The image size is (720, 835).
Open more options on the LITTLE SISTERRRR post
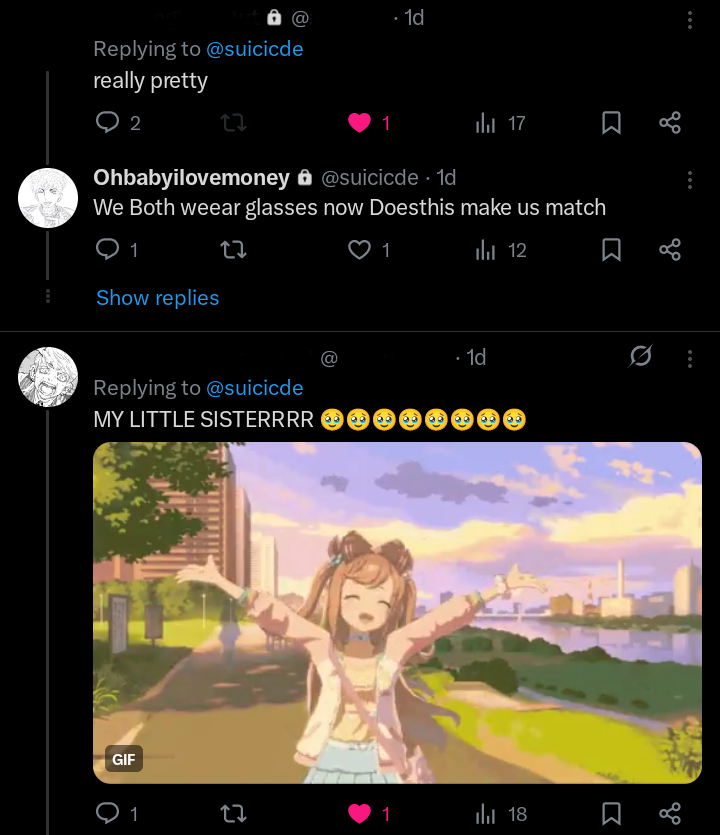690,358
